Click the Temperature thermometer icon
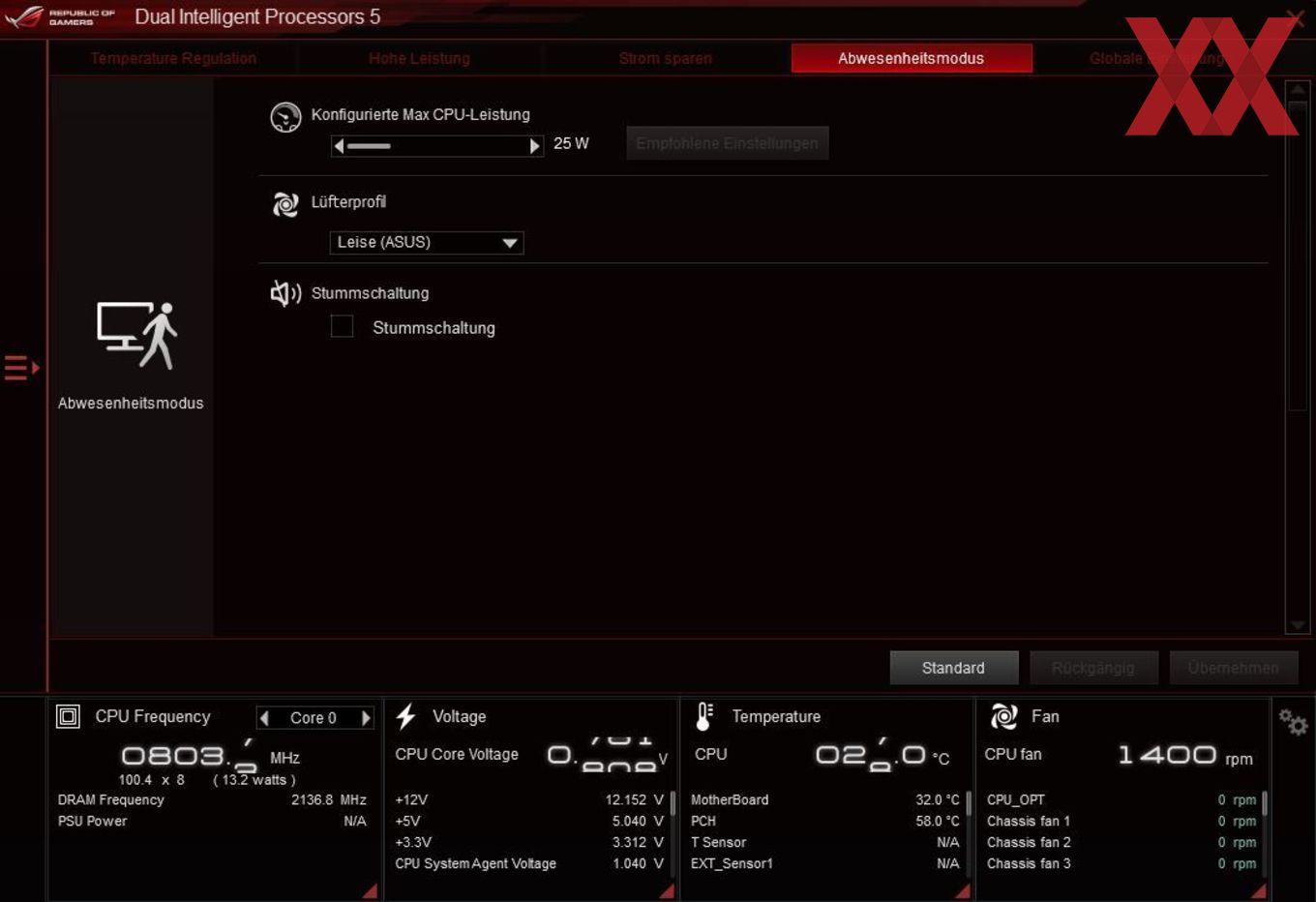Image resolution: width=1316 pixels, height=902 pixels. pyautogui.click(x=704, y=716)
